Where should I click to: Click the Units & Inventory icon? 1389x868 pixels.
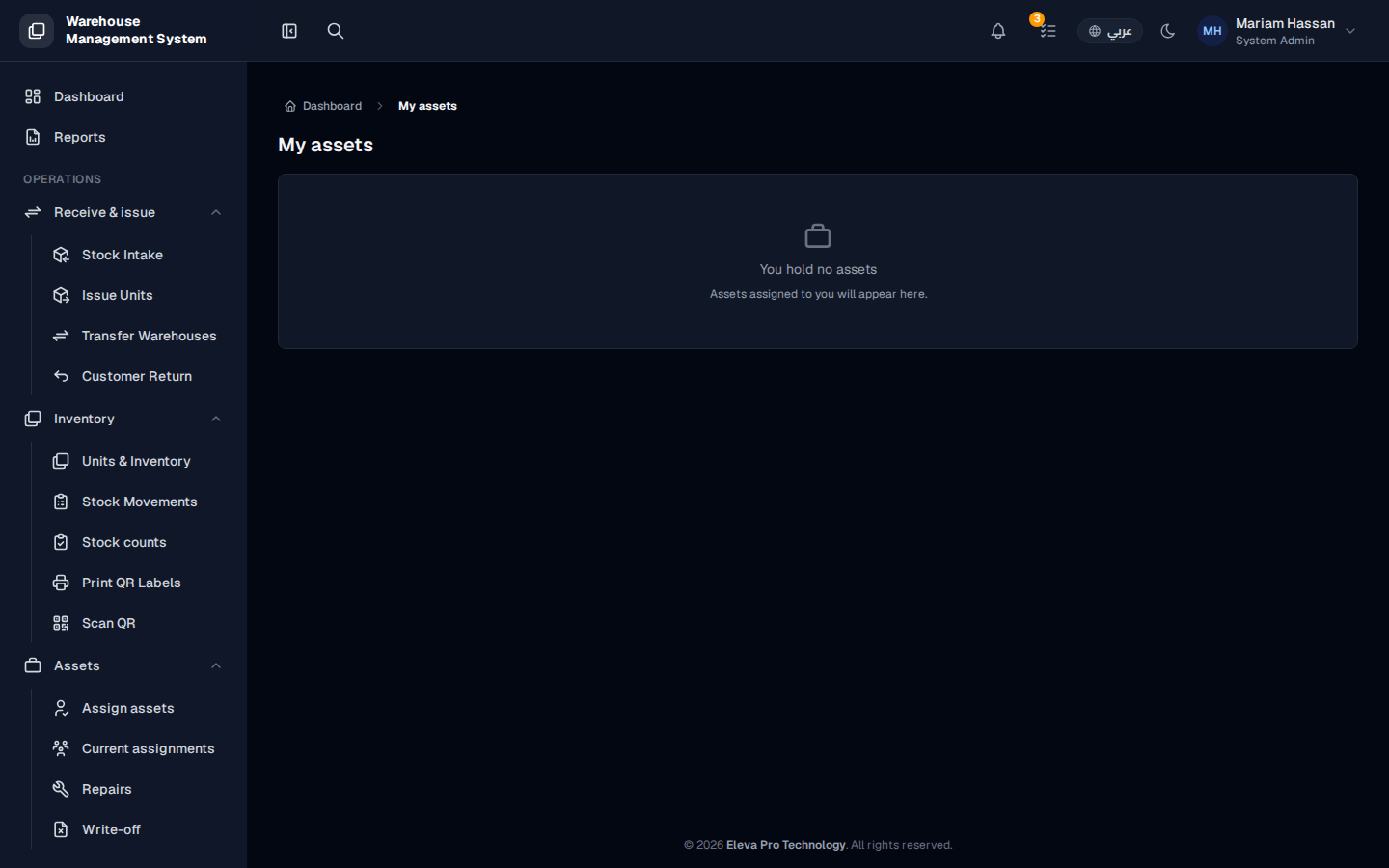[x=61, y=461]
